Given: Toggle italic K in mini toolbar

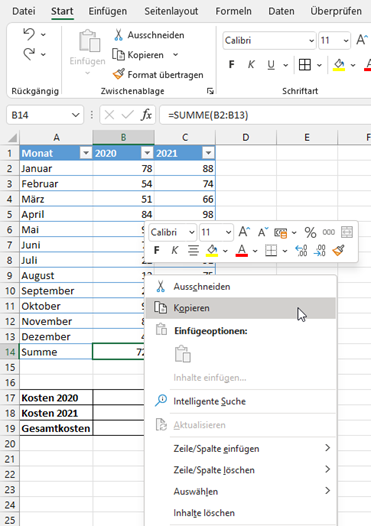Looking at the screenshot, I should click(x=174, y=250).
